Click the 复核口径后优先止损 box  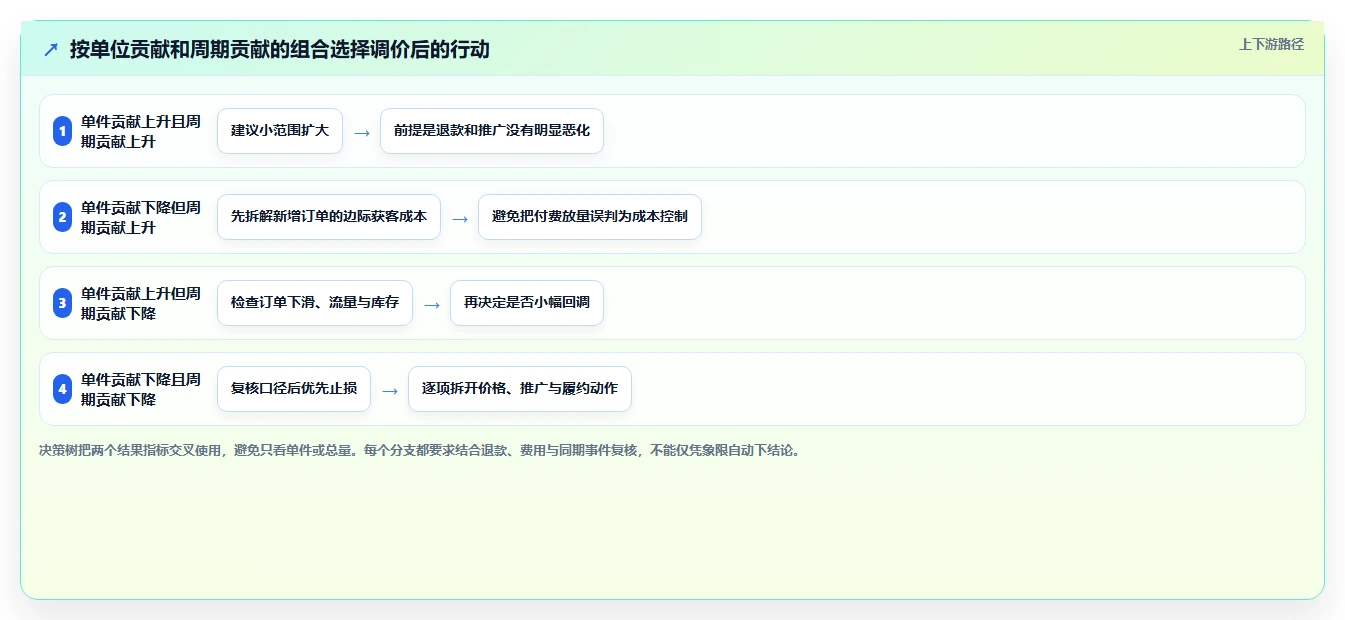[294, 389]
